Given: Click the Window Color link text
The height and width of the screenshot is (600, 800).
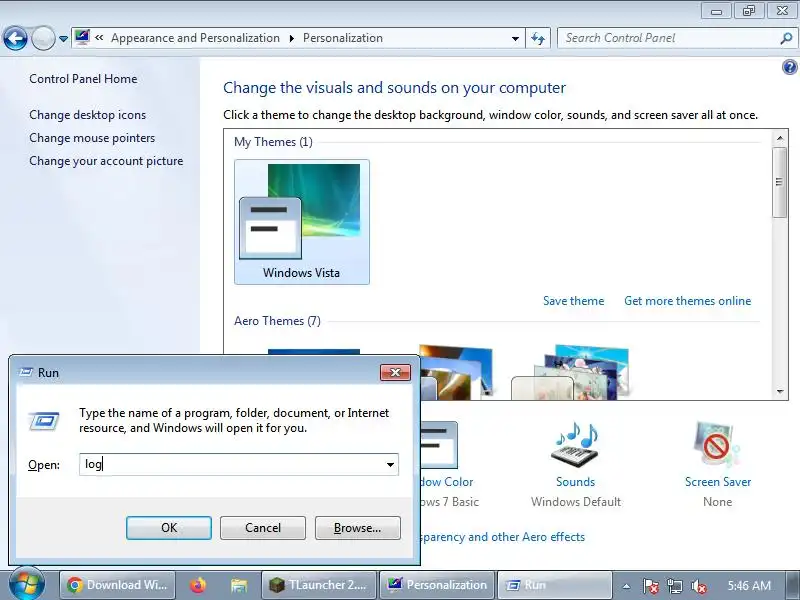Looking at the screenshot, I should point(447,482).
